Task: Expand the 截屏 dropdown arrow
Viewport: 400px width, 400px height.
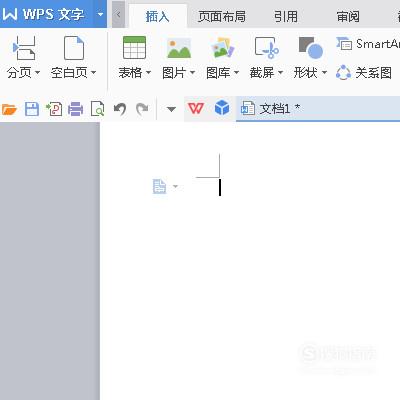Action: [280, 72]
